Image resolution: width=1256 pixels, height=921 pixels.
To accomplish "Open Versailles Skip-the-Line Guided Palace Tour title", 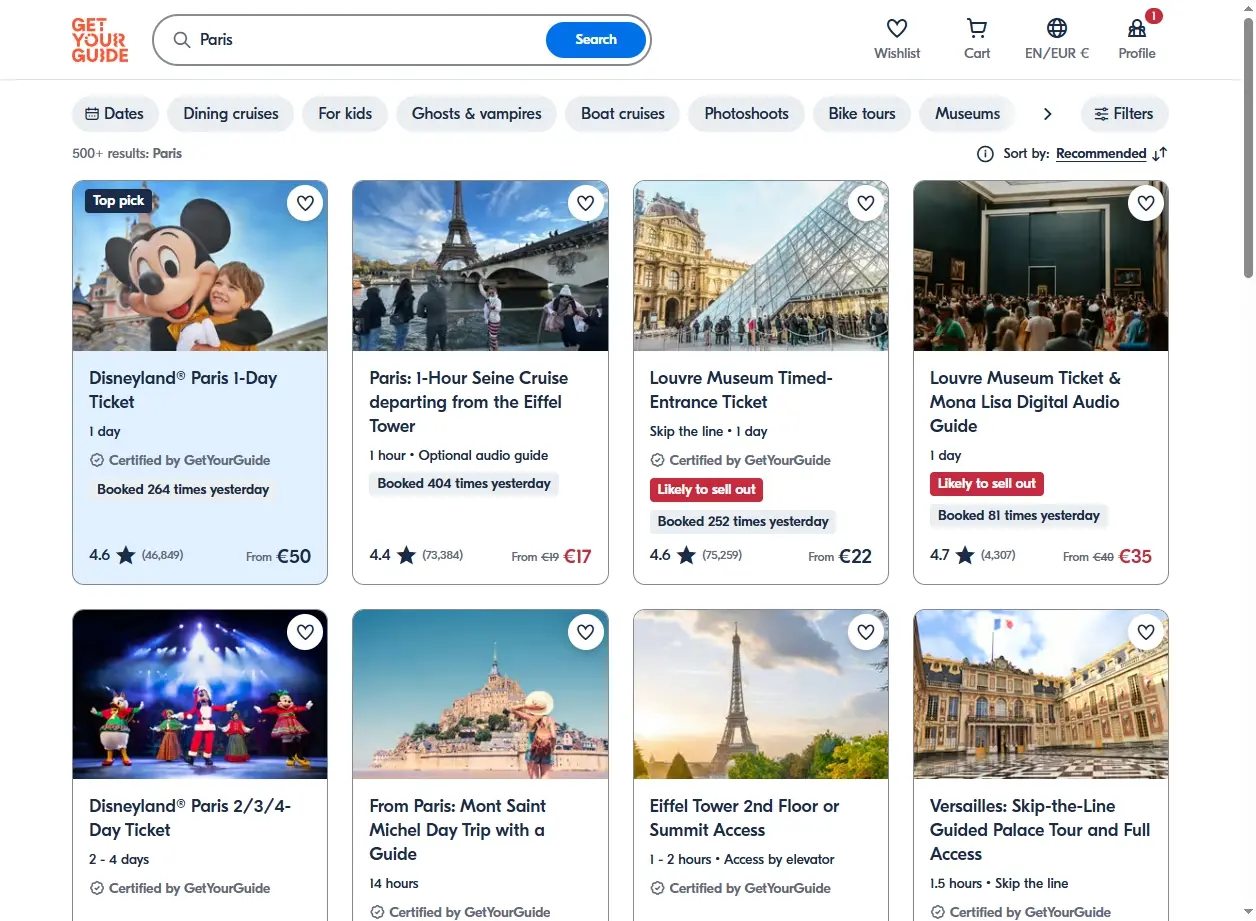I will pyautogui.click(x=1040, y=830).
